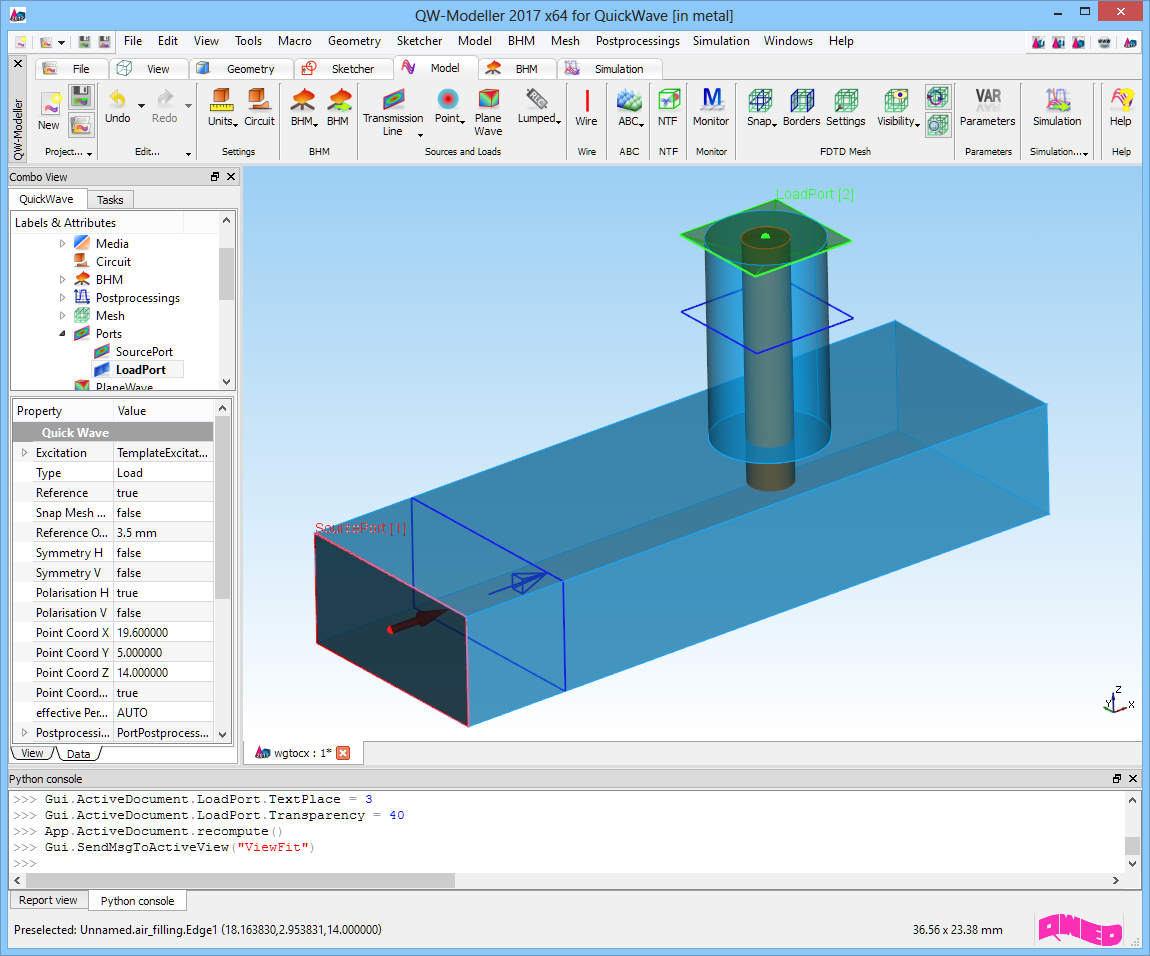Select the Wire tool icon
This screenshot has width=1150, height=956.
click(x=587, y=99)
